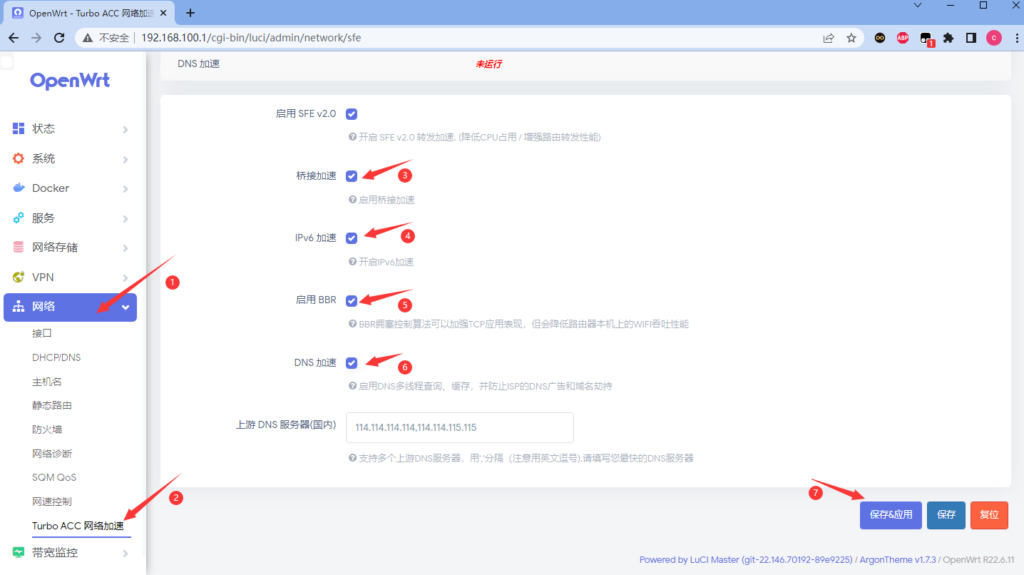Expand the 带宽监控 menu chevron
This screenshot has width=1024, height=575.
[x=125, y=553]
